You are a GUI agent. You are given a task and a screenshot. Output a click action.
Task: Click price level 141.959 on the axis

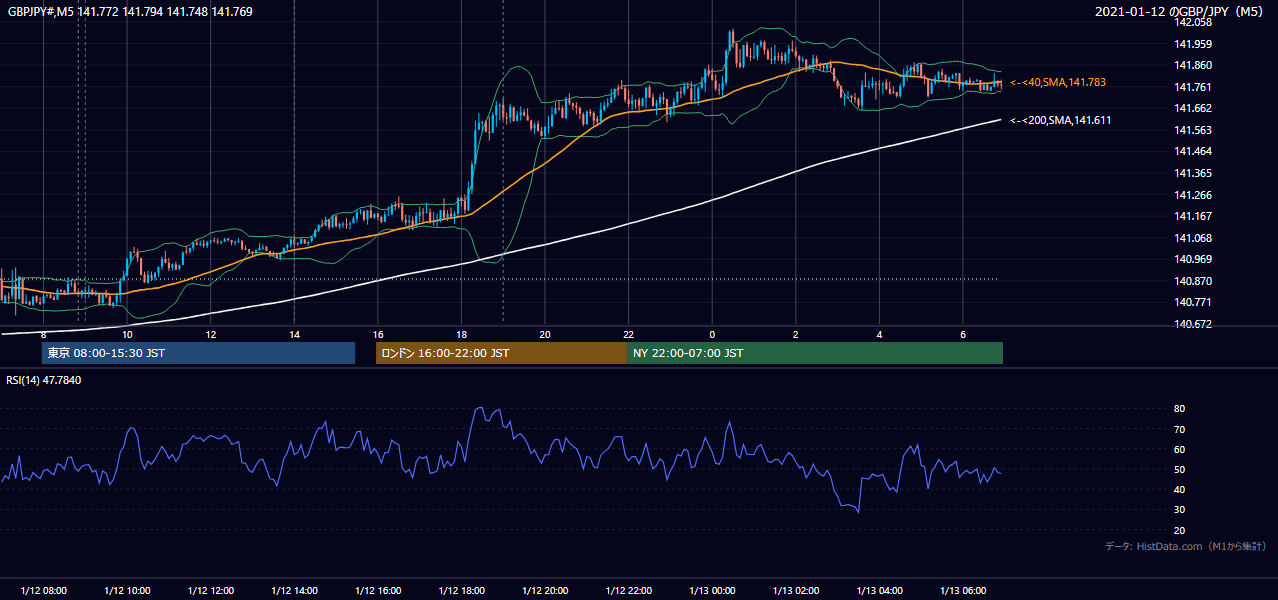1193,44
